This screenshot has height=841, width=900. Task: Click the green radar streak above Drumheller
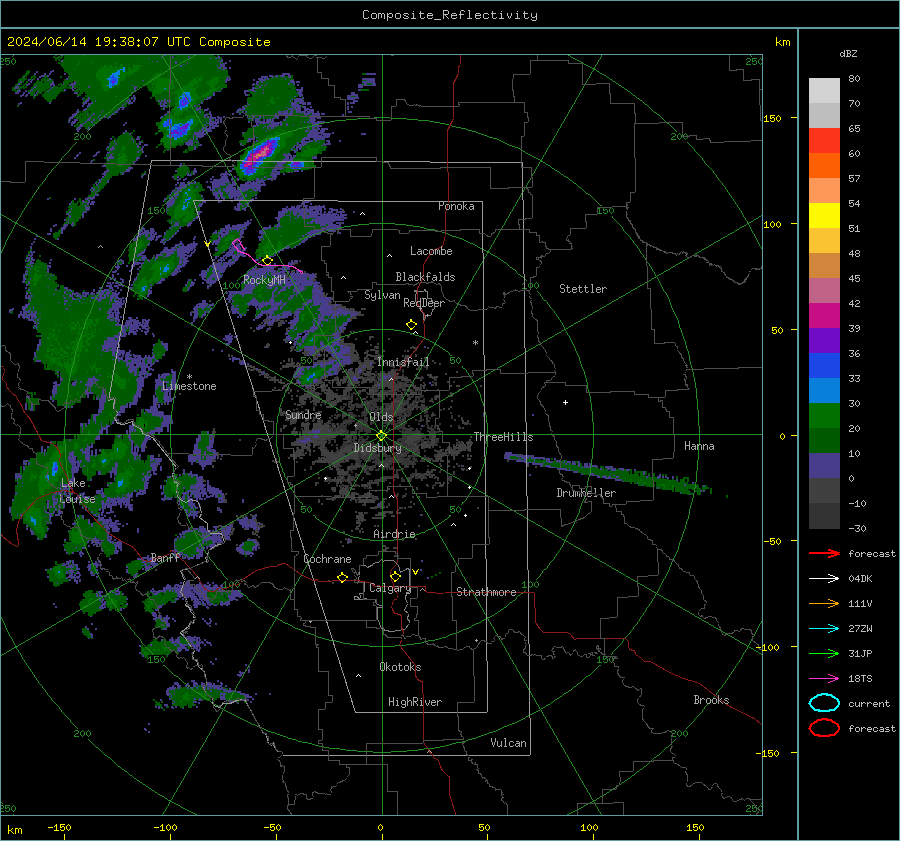(607, 473)
